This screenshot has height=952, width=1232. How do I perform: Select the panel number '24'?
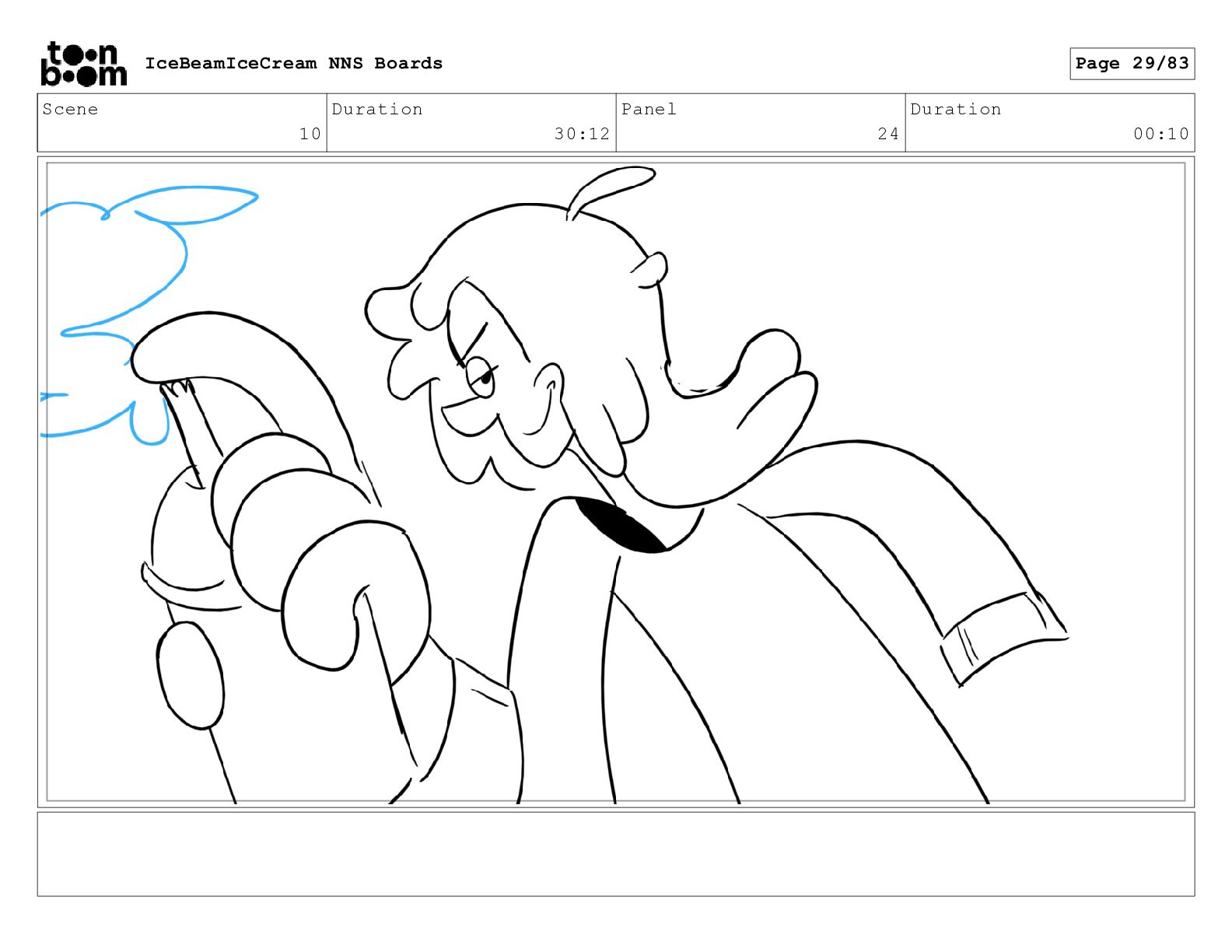tap(889, 134)
